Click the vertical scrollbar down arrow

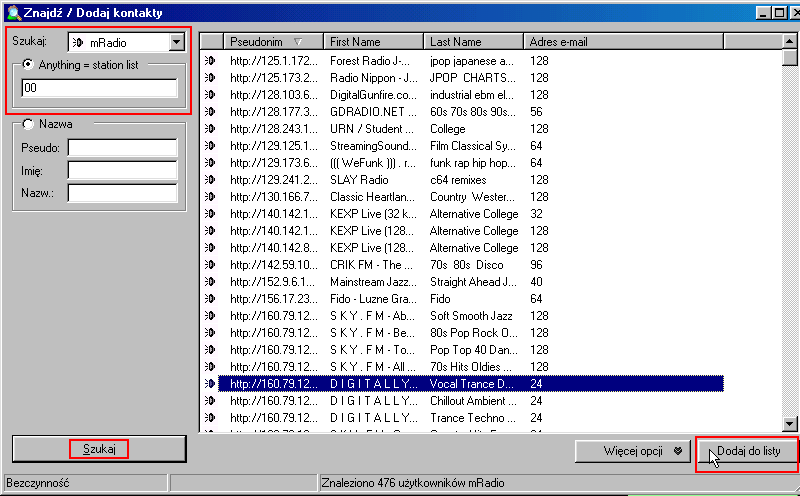click(790, 423)
